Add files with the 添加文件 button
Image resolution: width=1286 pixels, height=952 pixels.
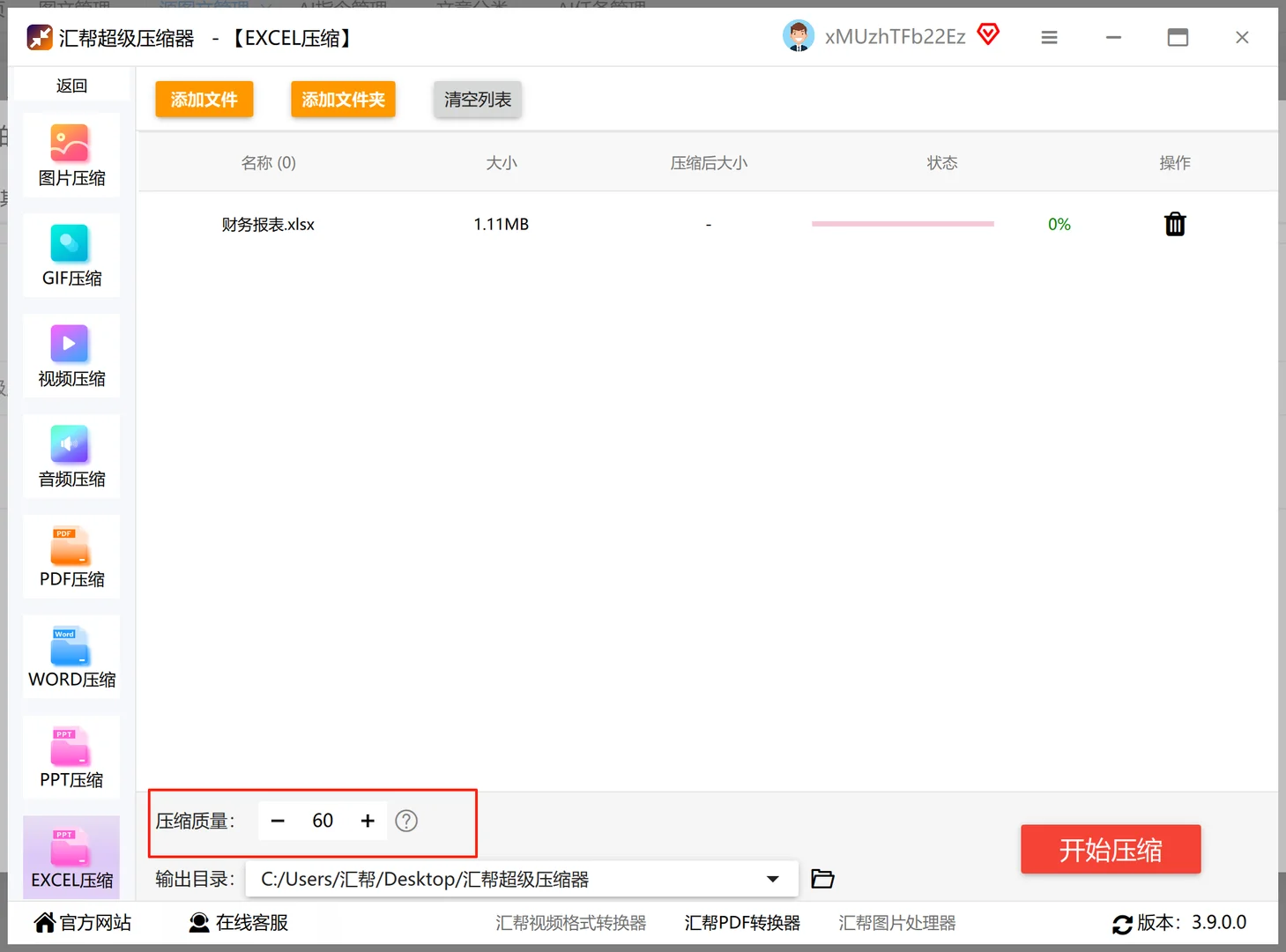[204, 99]
